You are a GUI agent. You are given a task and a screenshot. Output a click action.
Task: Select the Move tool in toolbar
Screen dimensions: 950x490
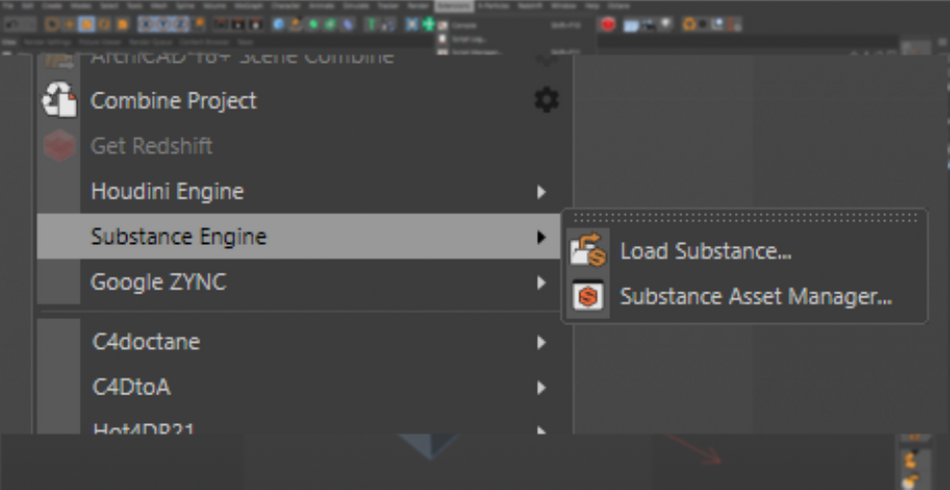[69, 24]
